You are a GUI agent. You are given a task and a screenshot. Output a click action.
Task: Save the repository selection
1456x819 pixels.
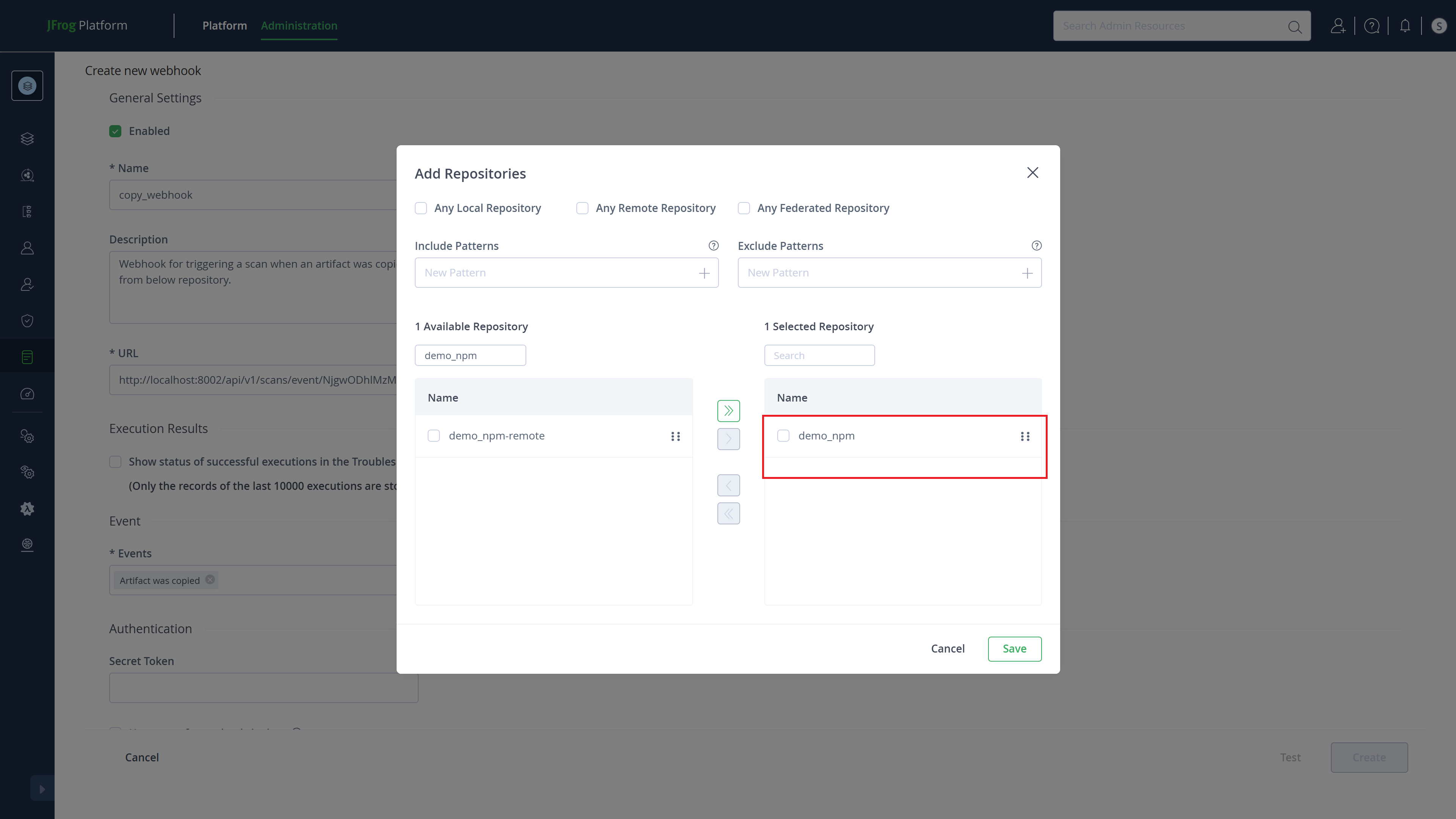[1014, 648]
